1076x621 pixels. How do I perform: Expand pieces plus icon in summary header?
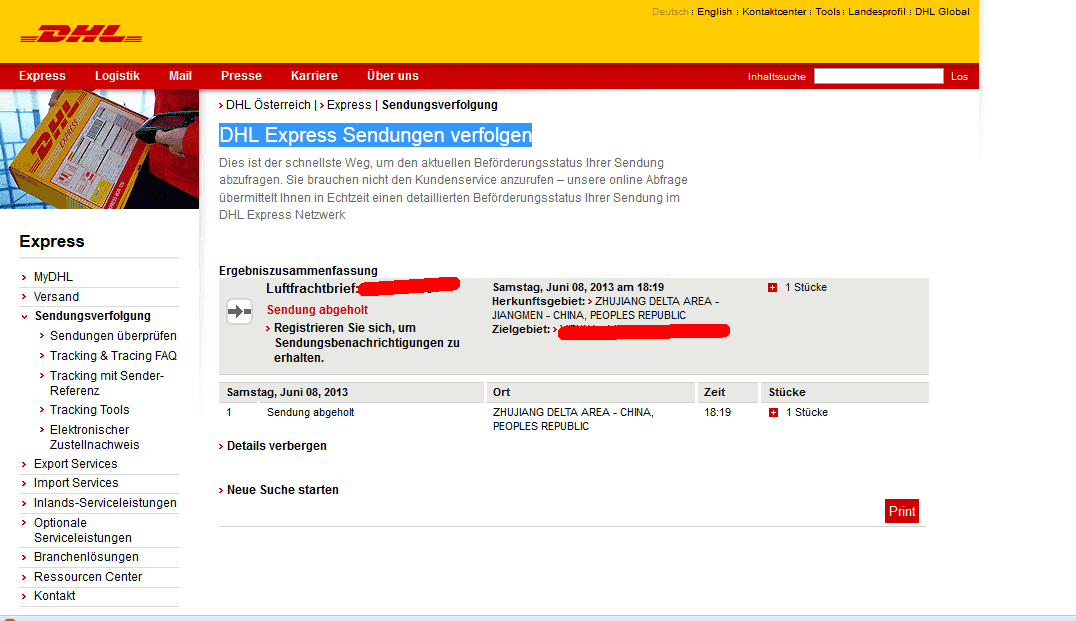click(x=772, y=288)
